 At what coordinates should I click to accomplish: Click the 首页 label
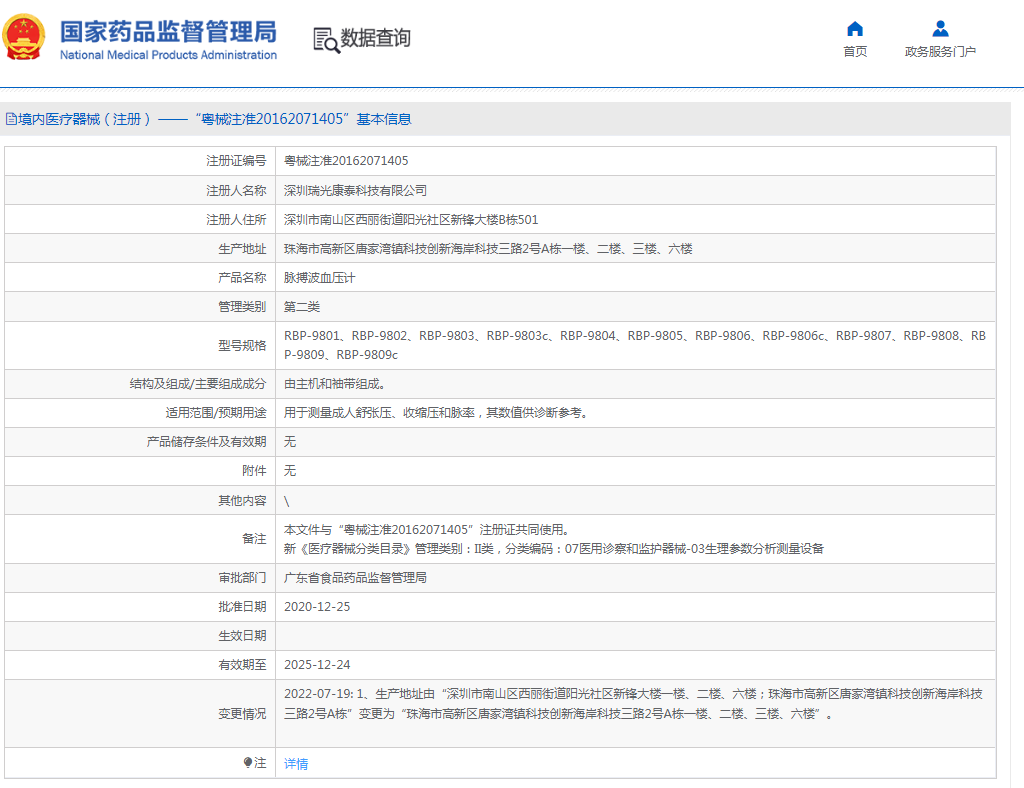pyautogui.click(x=855, y=52)
